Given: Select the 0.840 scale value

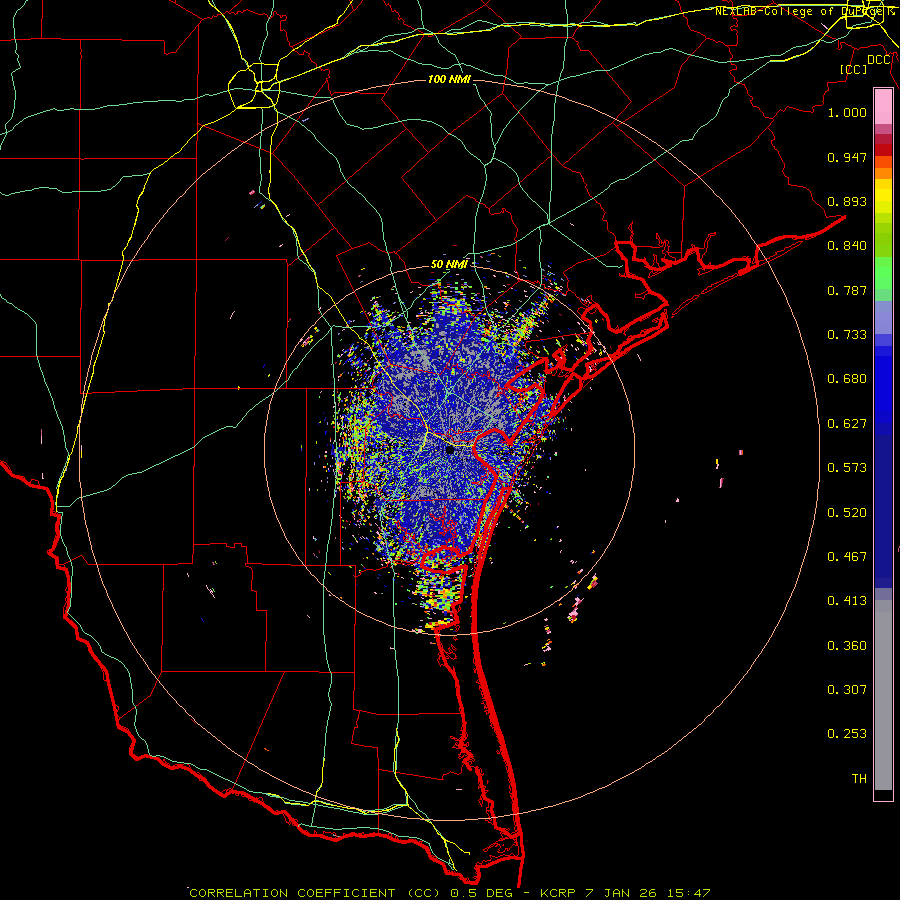Looking at the screenshot, I should (847, 246).
